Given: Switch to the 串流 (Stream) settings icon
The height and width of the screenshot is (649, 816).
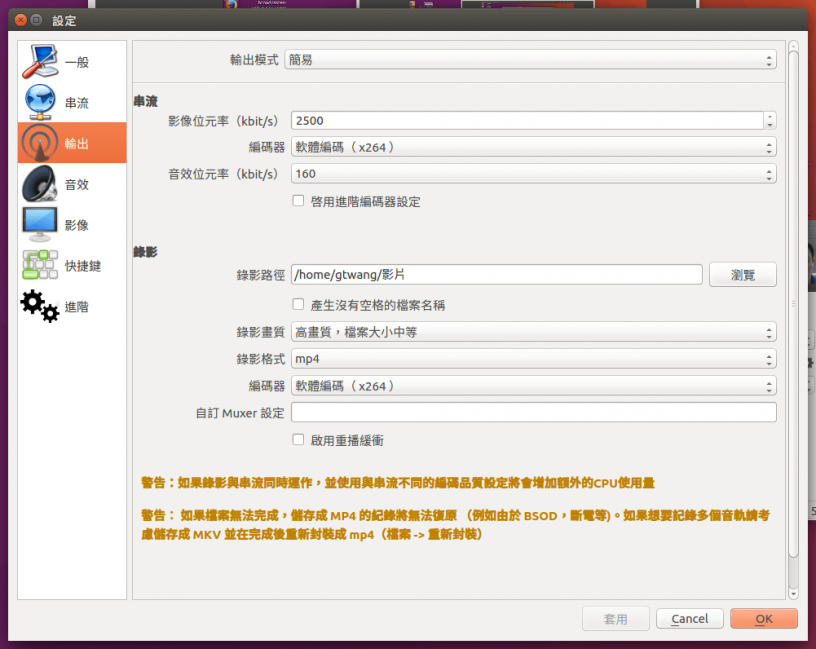Looking at the screenshot, I should (x=71, y=101).
